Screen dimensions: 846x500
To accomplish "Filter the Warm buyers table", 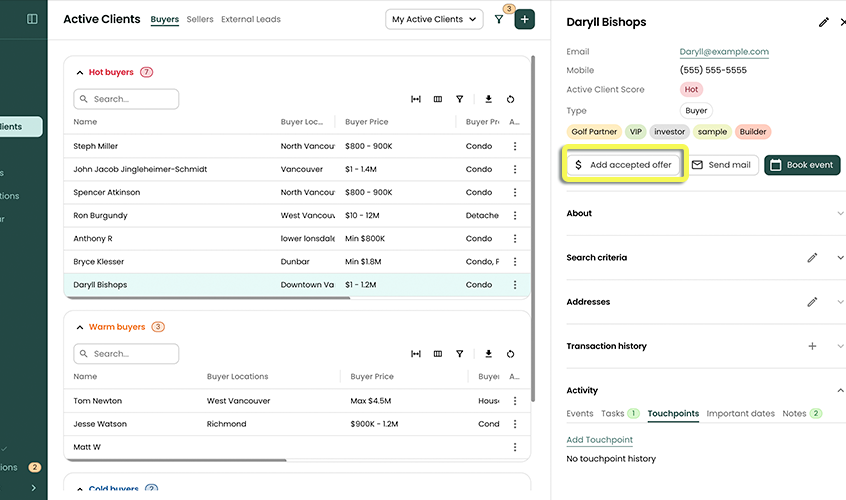I will (x=460, y=354).
